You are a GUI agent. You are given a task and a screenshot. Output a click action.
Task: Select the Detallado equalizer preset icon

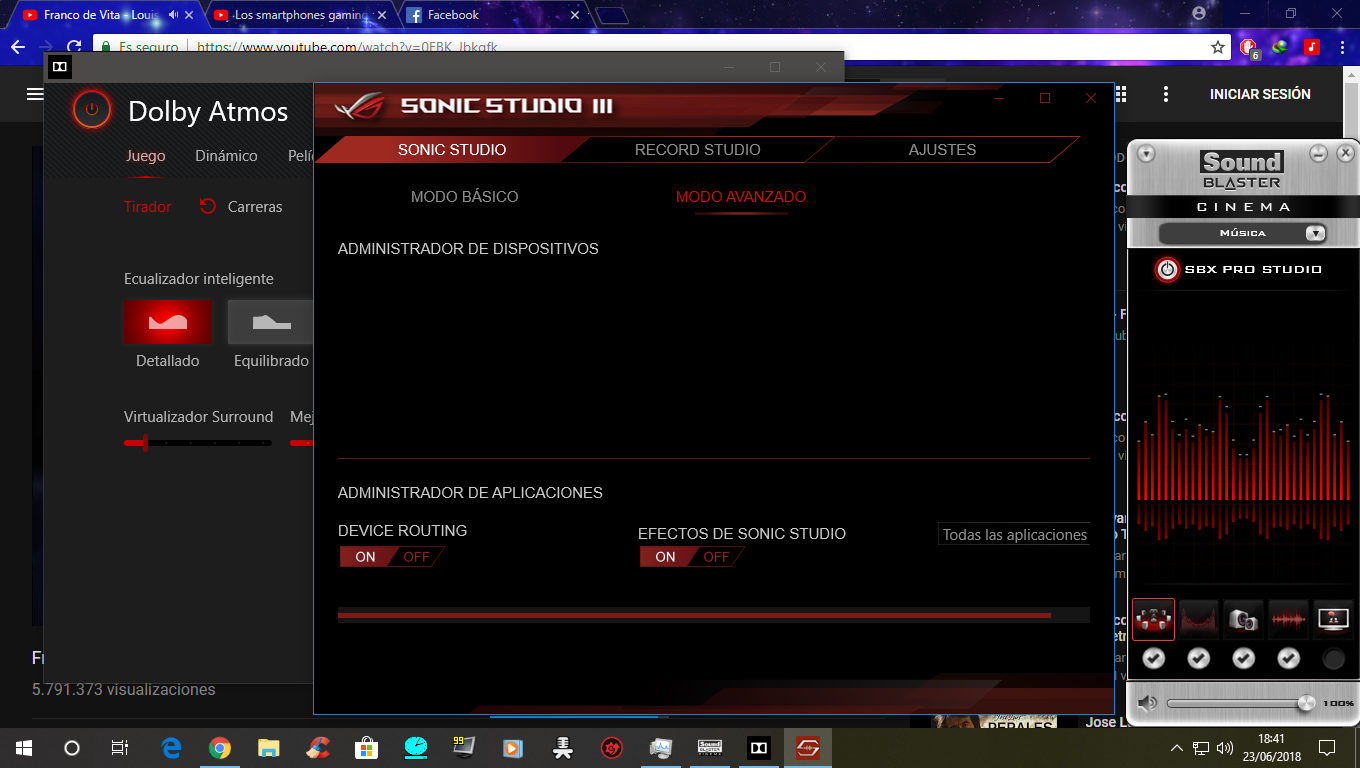tap(168, 322)
